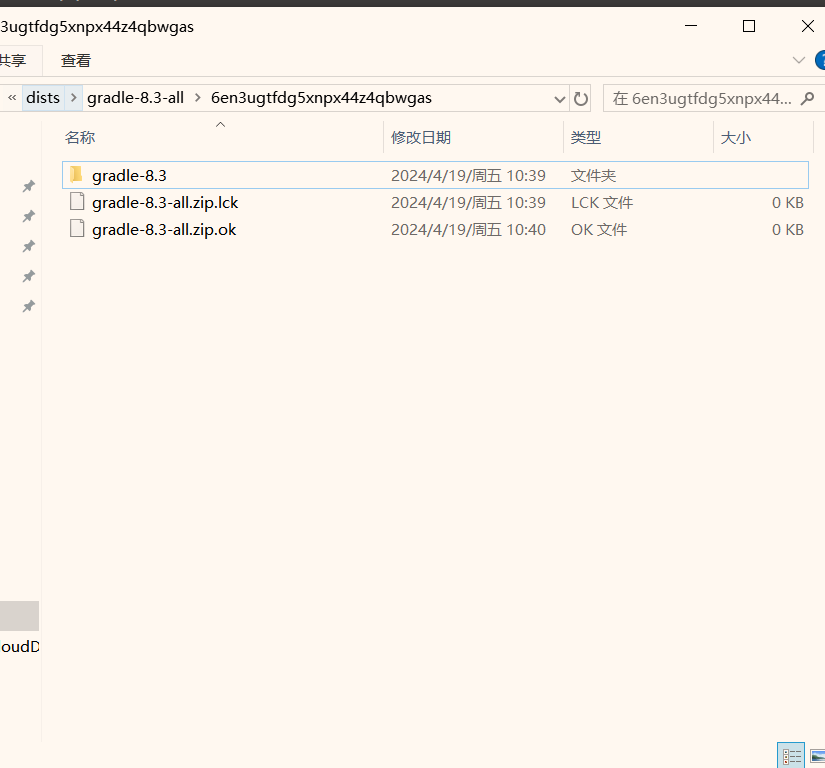Select the gradle-8.3-all.zip.ok file icon
The width and height of the screenshot is (825, 768).
(77, 229)
